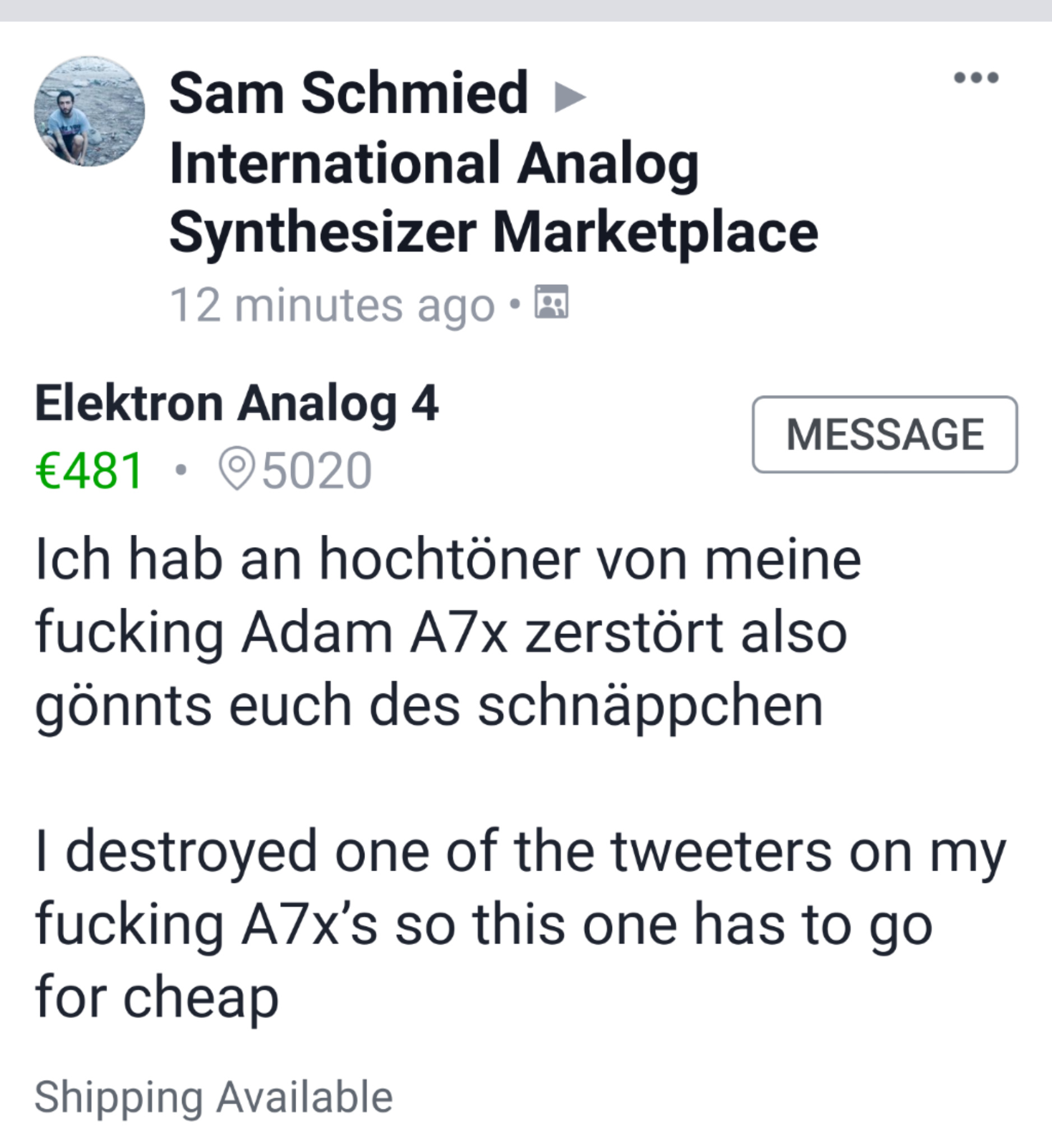Click the "Shipping Available" label
This screenshot has height=1148, width=1052.
[x=214, y=1097]
